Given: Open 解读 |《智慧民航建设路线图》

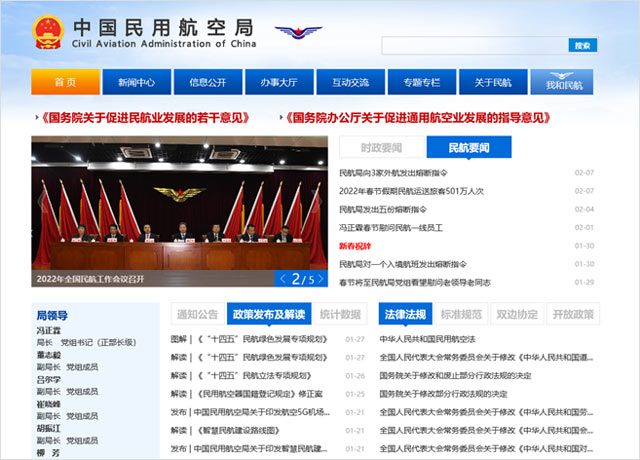Looking at the screenshot, I should 225,430.
